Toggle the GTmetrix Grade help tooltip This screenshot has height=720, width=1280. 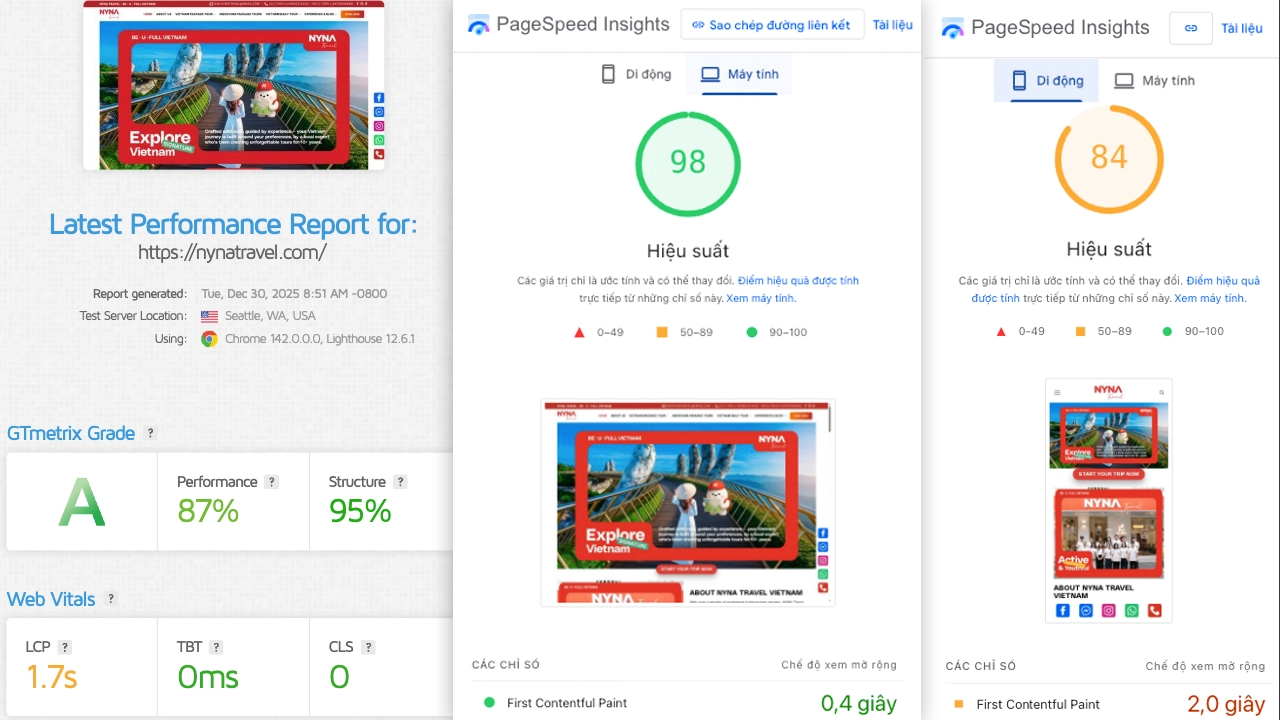coord(150,433)
